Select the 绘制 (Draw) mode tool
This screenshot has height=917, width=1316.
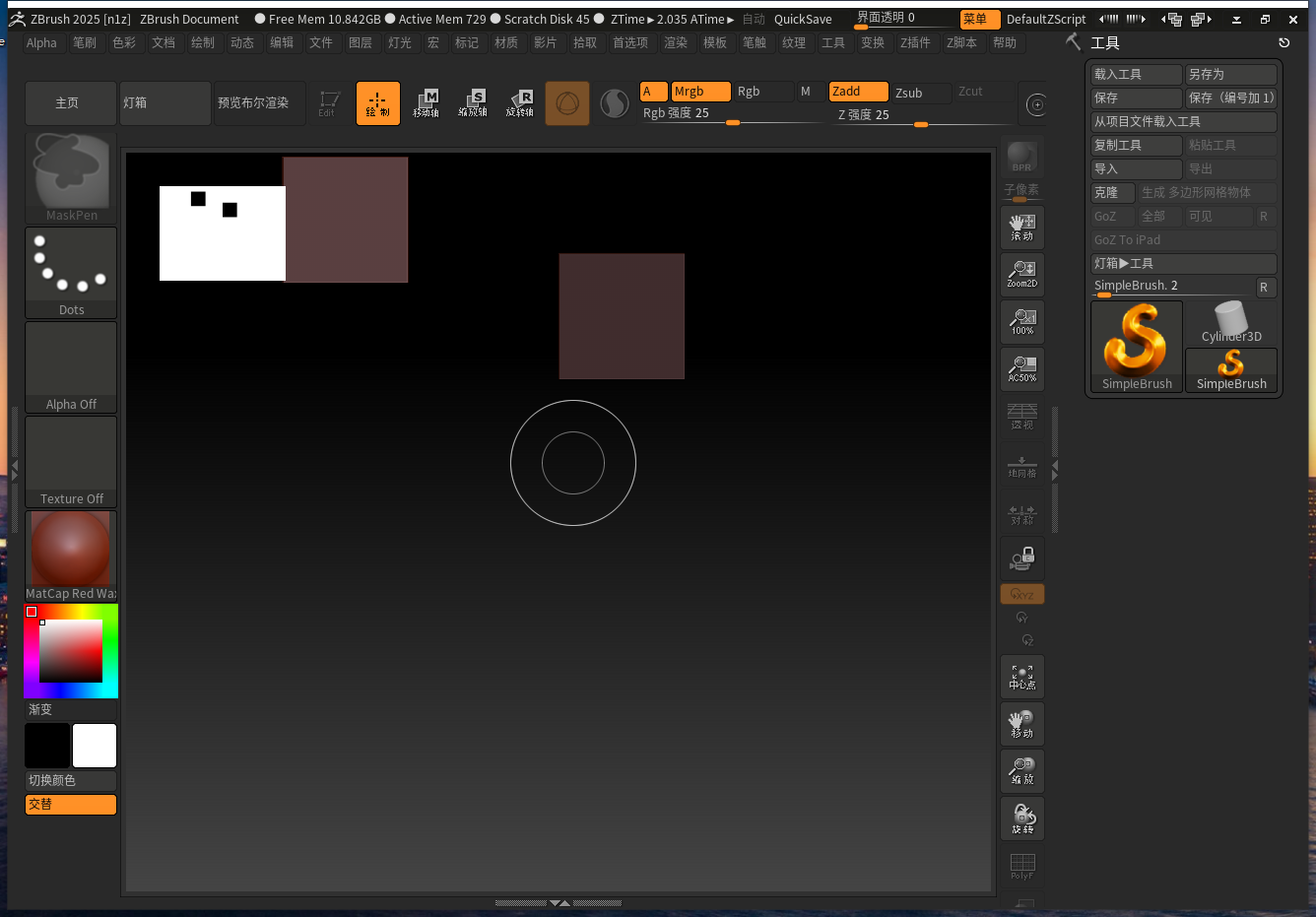pos(378,103)
